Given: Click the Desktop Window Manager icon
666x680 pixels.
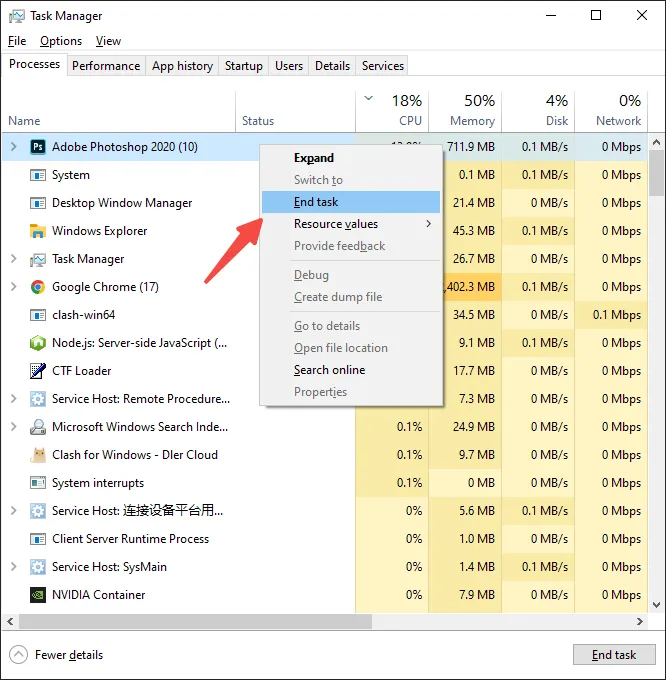Looking at the screenshot, I should click(38, 203).
